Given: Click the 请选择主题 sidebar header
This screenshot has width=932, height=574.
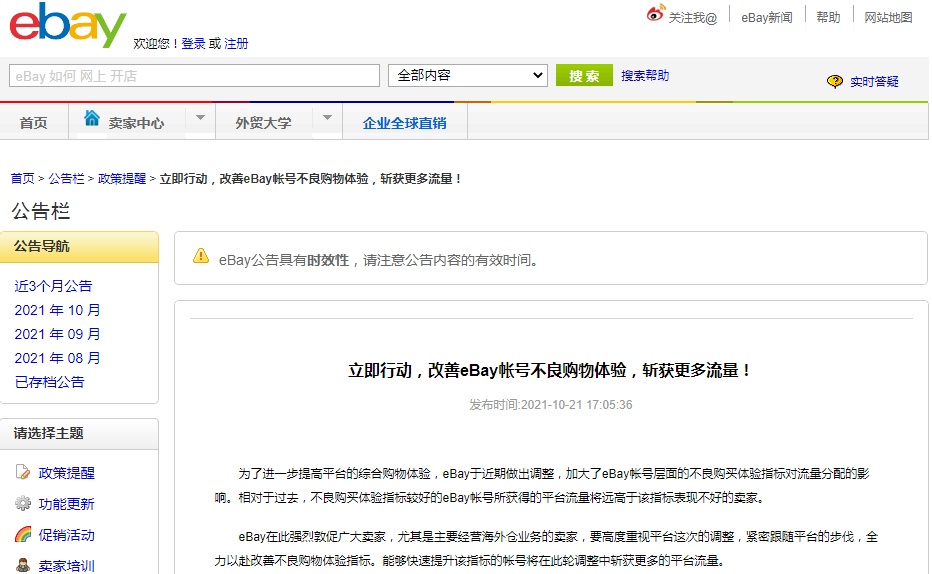Looking at the screenshot, I should coord(80,434).
